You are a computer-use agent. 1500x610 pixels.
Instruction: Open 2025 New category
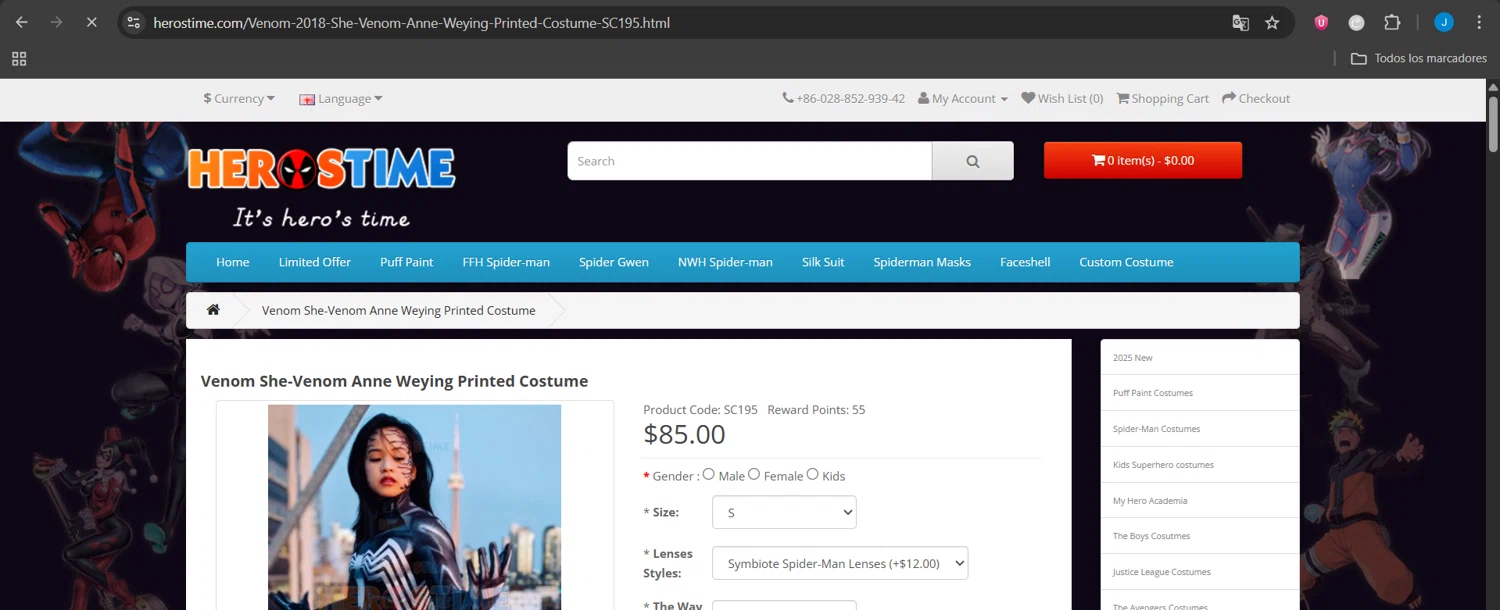(1200, 357)
